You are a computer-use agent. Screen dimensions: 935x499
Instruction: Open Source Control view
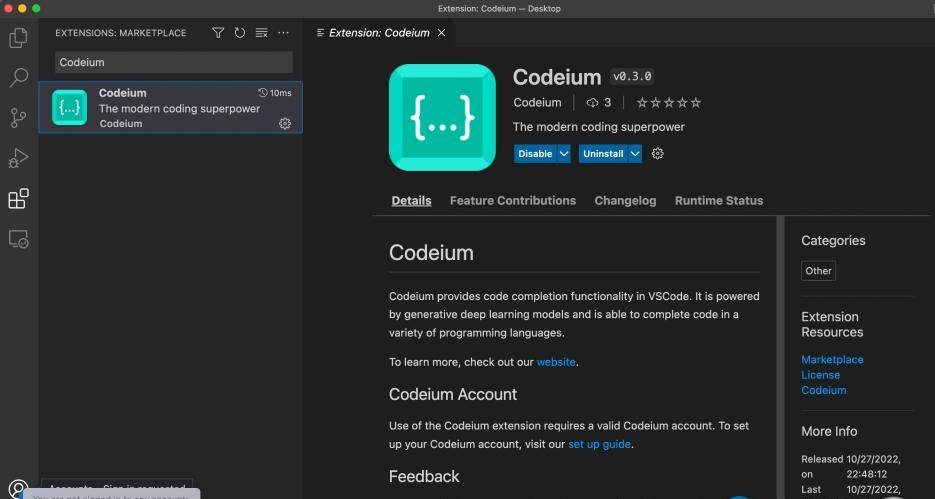tap(18, 117)
